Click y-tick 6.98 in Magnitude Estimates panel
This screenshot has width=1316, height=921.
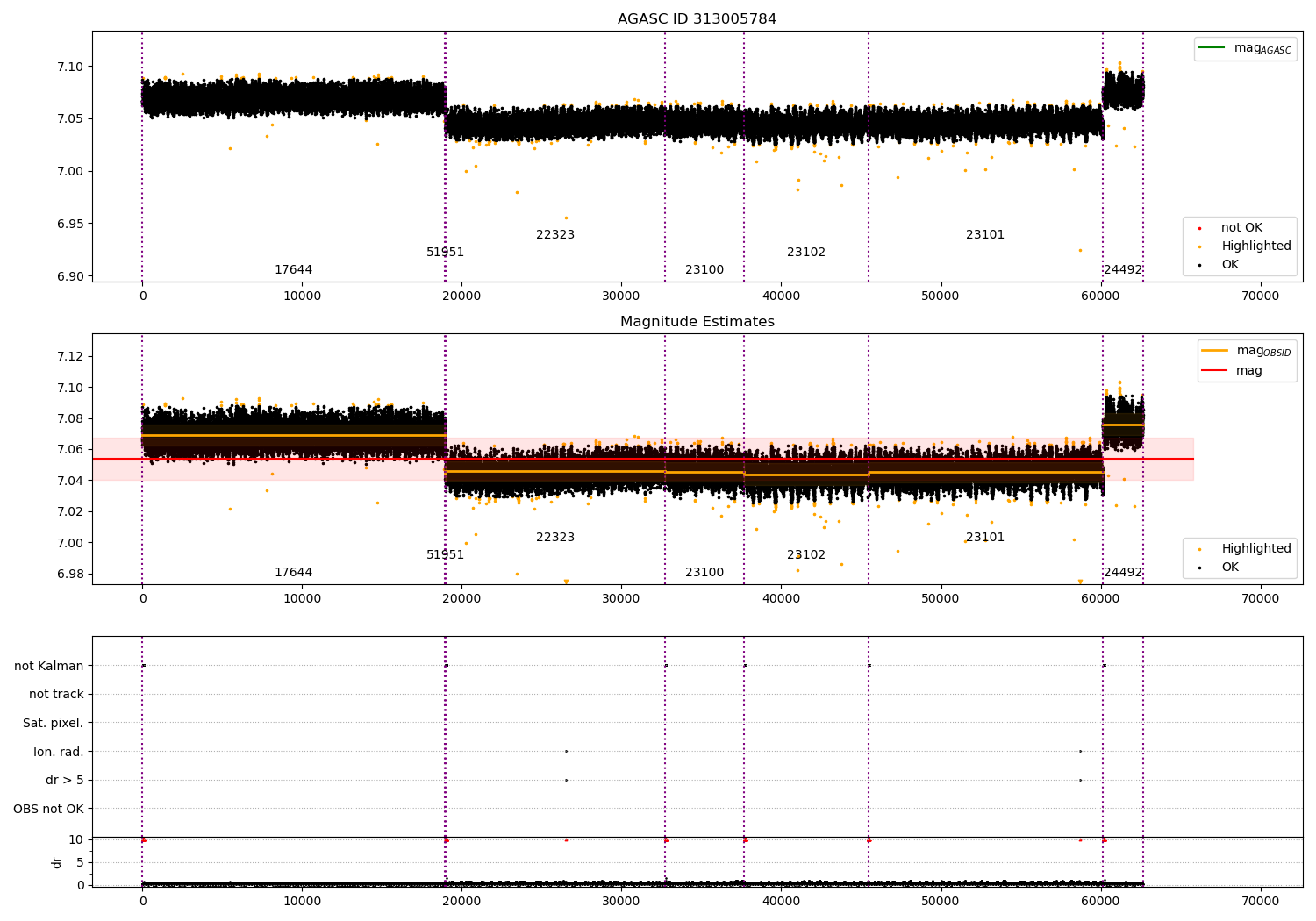(71, 575)
